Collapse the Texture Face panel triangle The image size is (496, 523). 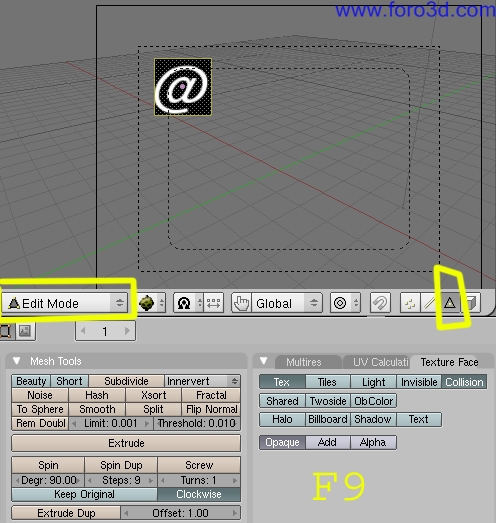click(x=264, y=361)
